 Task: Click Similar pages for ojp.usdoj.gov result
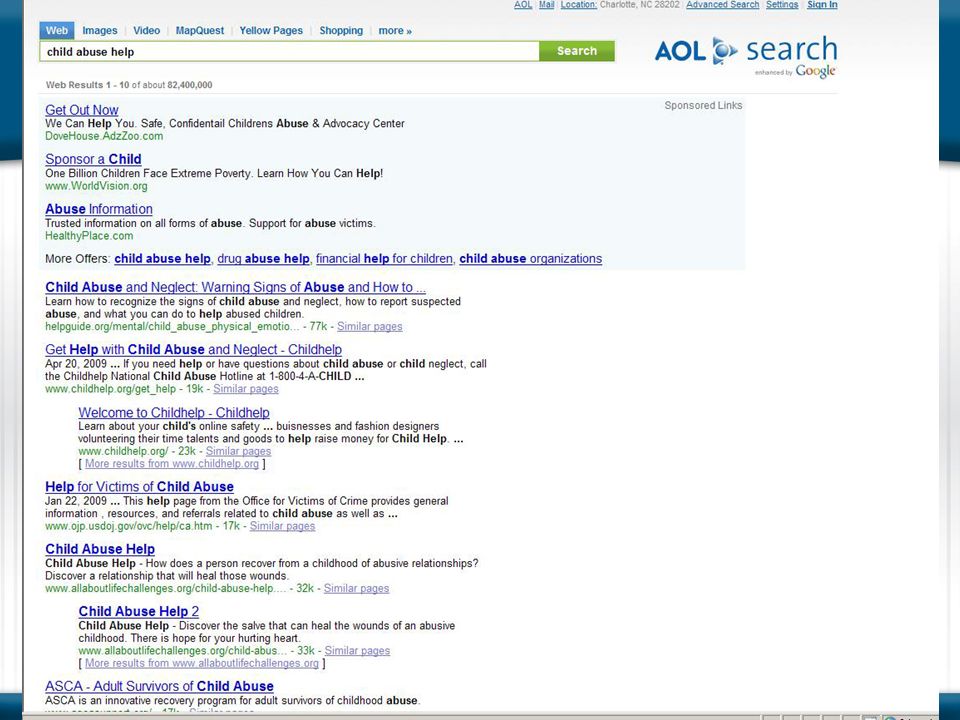point(282,526)
